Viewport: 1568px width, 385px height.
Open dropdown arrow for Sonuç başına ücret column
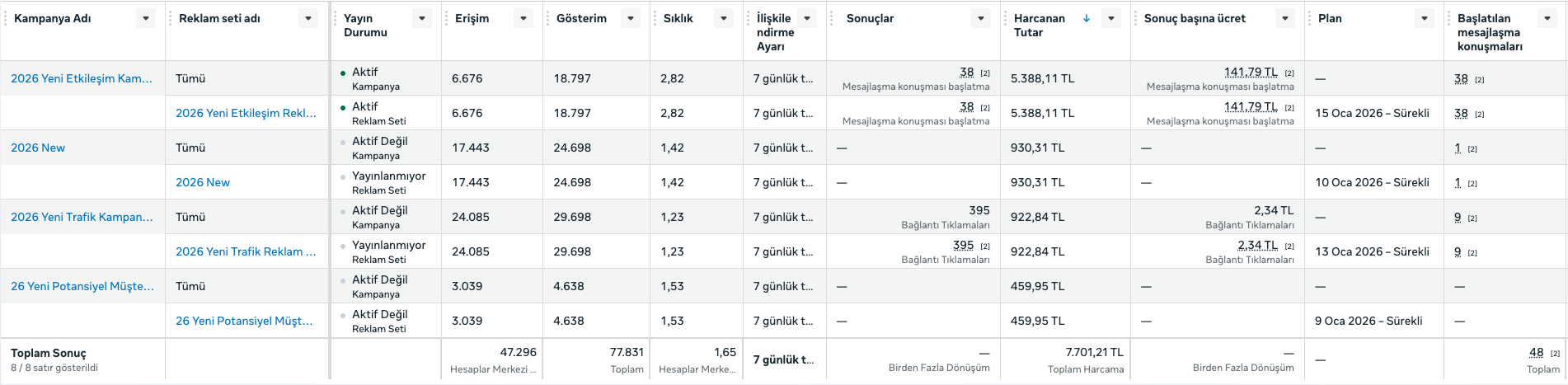(x=1285, y=18)
